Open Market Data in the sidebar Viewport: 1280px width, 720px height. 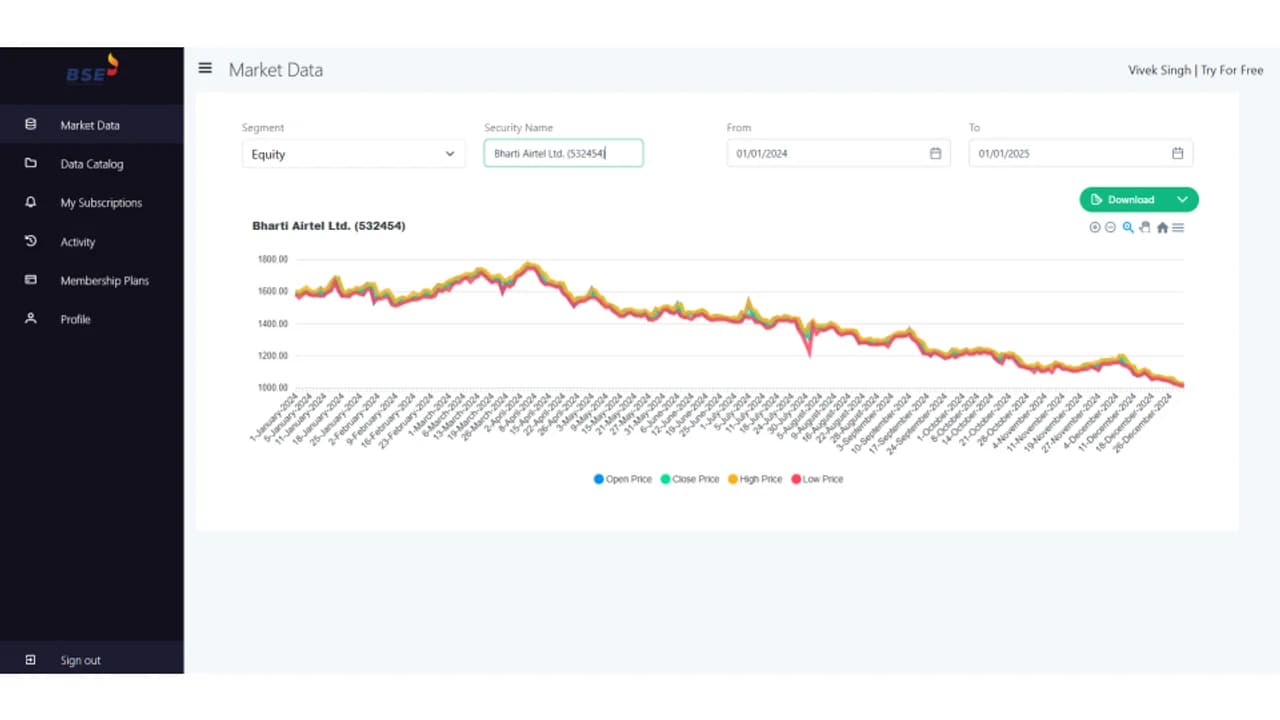tap(90, 125)
